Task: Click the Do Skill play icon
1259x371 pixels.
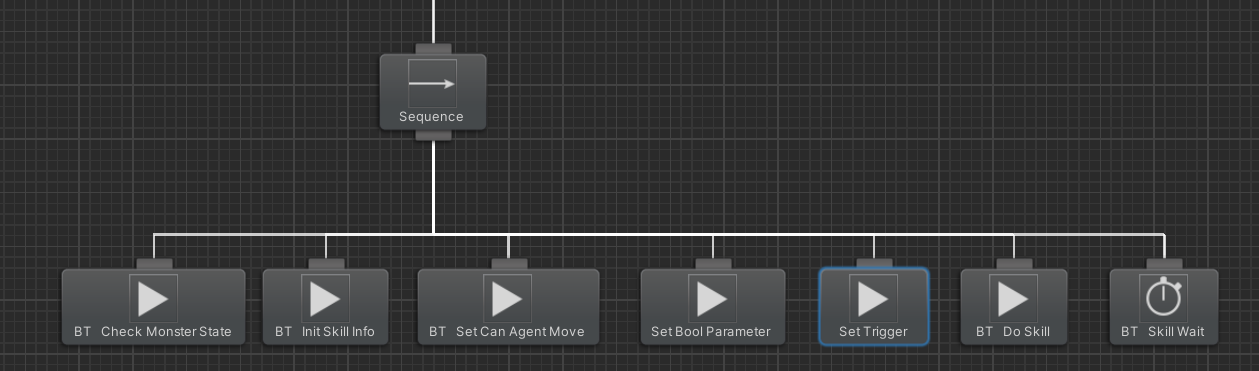Action: coord(1014,299)
